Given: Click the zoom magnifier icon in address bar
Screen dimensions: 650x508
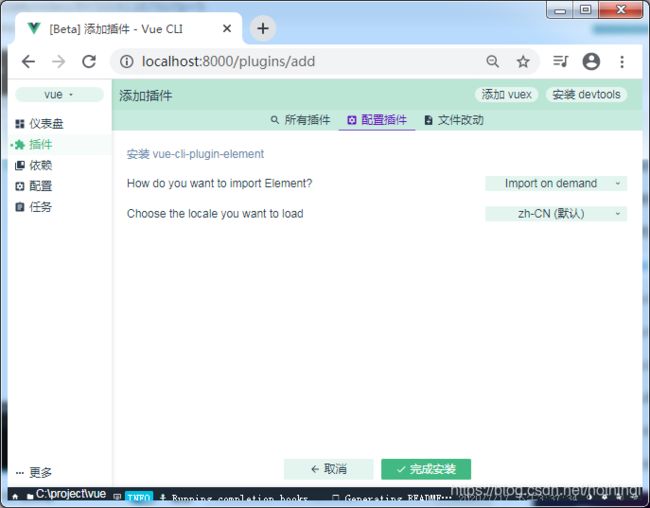Looking at the screenshot, I should [x=492, y=61].
